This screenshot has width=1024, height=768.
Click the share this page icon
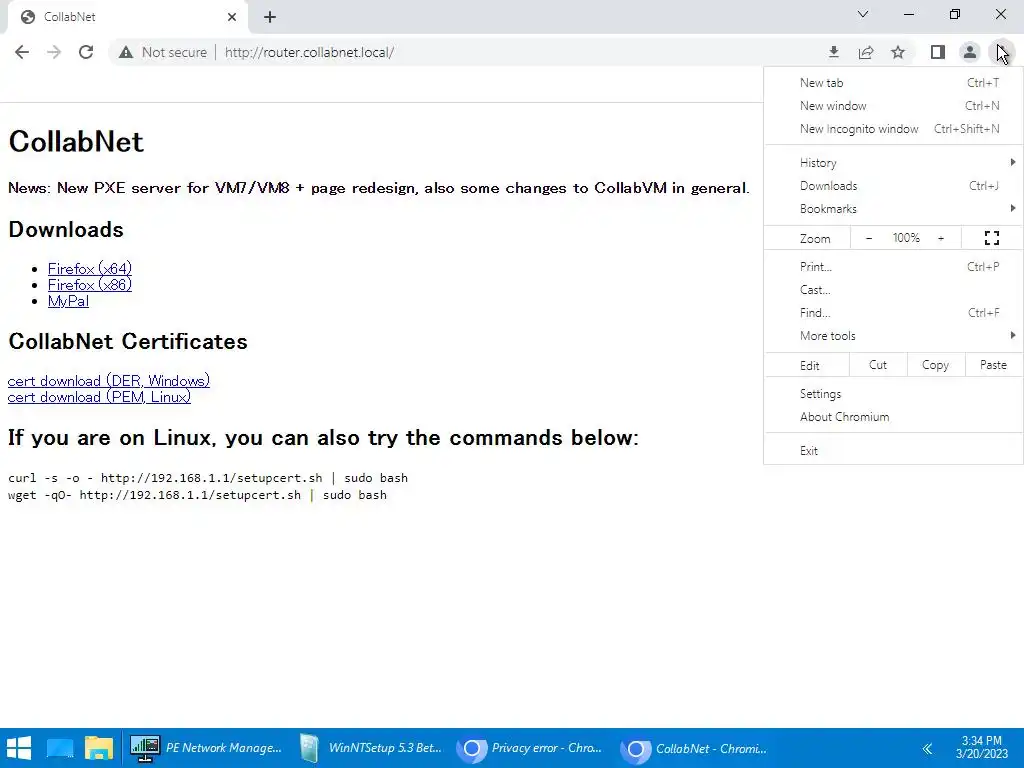(866, 52)
